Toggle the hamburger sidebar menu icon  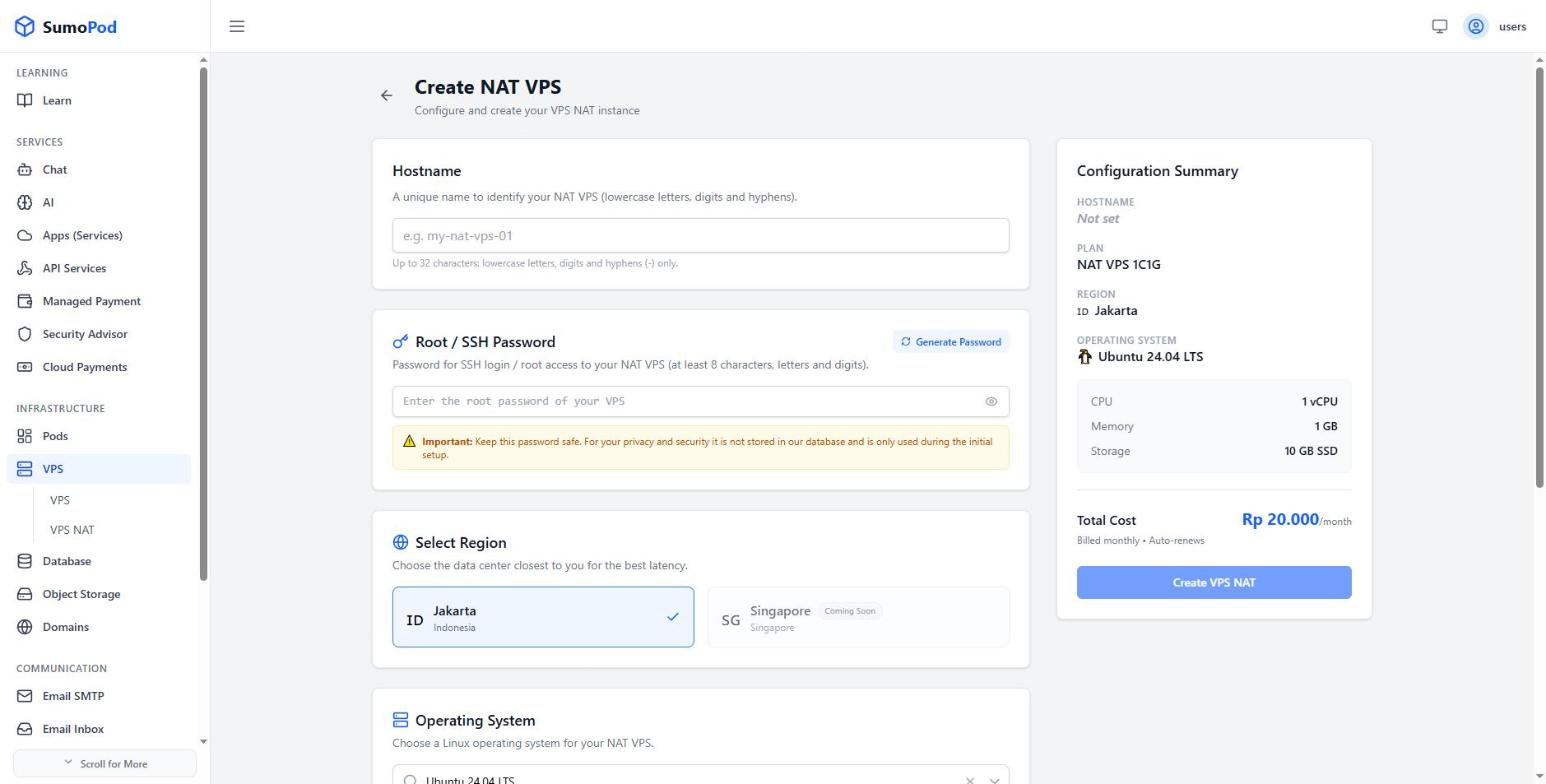pyautogui.click(x=237, y=26)
